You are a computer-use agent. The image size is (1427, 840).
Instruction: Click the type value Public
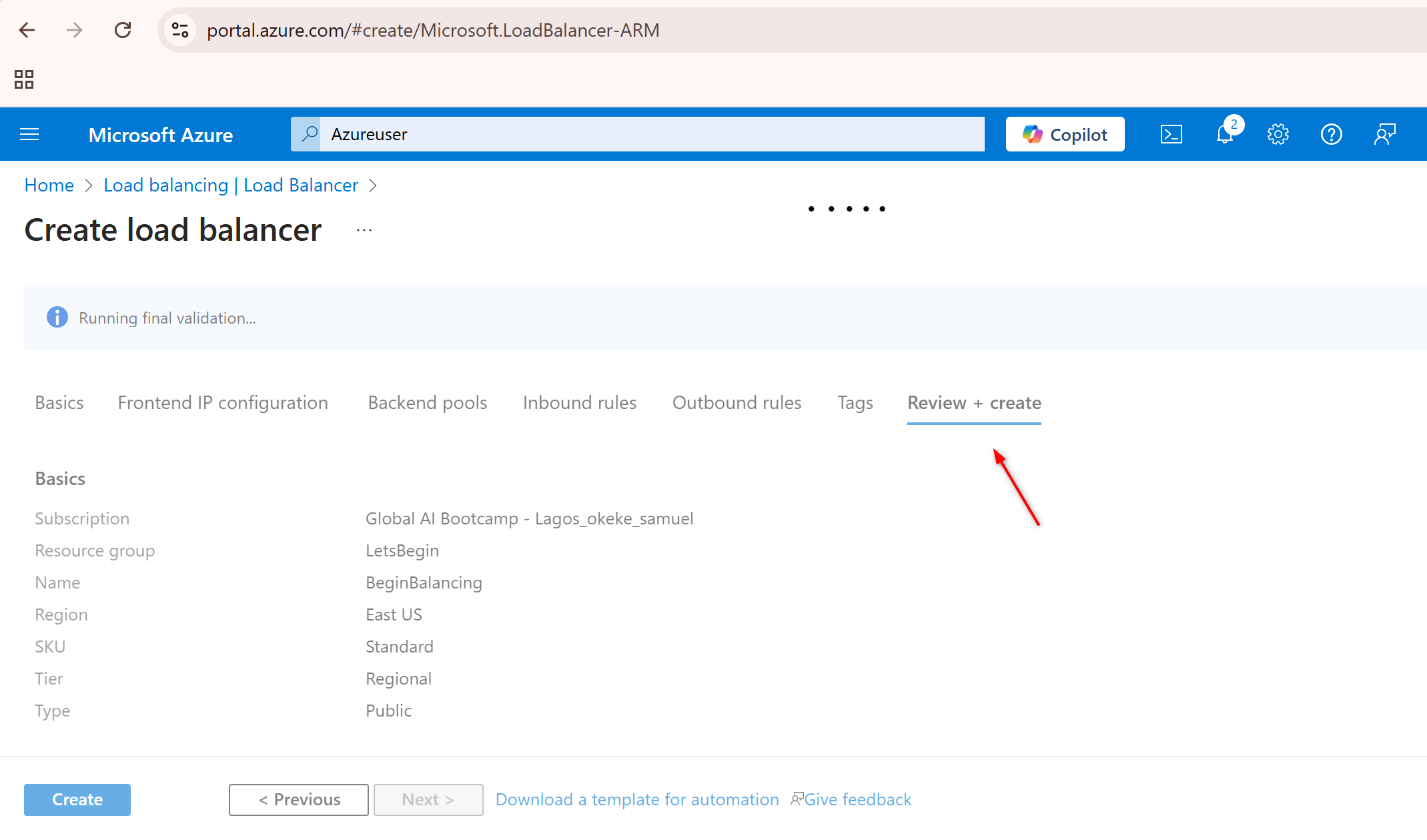pyautogui.click(x=388, y=711)
